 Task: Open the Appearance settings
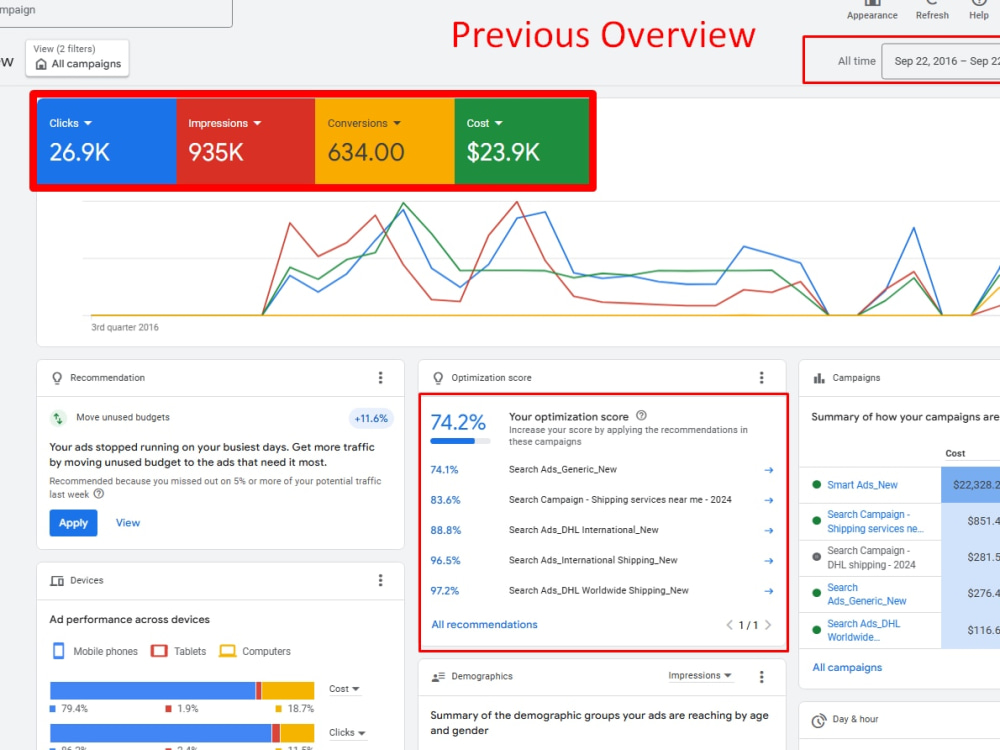click(x=872, y=10)
